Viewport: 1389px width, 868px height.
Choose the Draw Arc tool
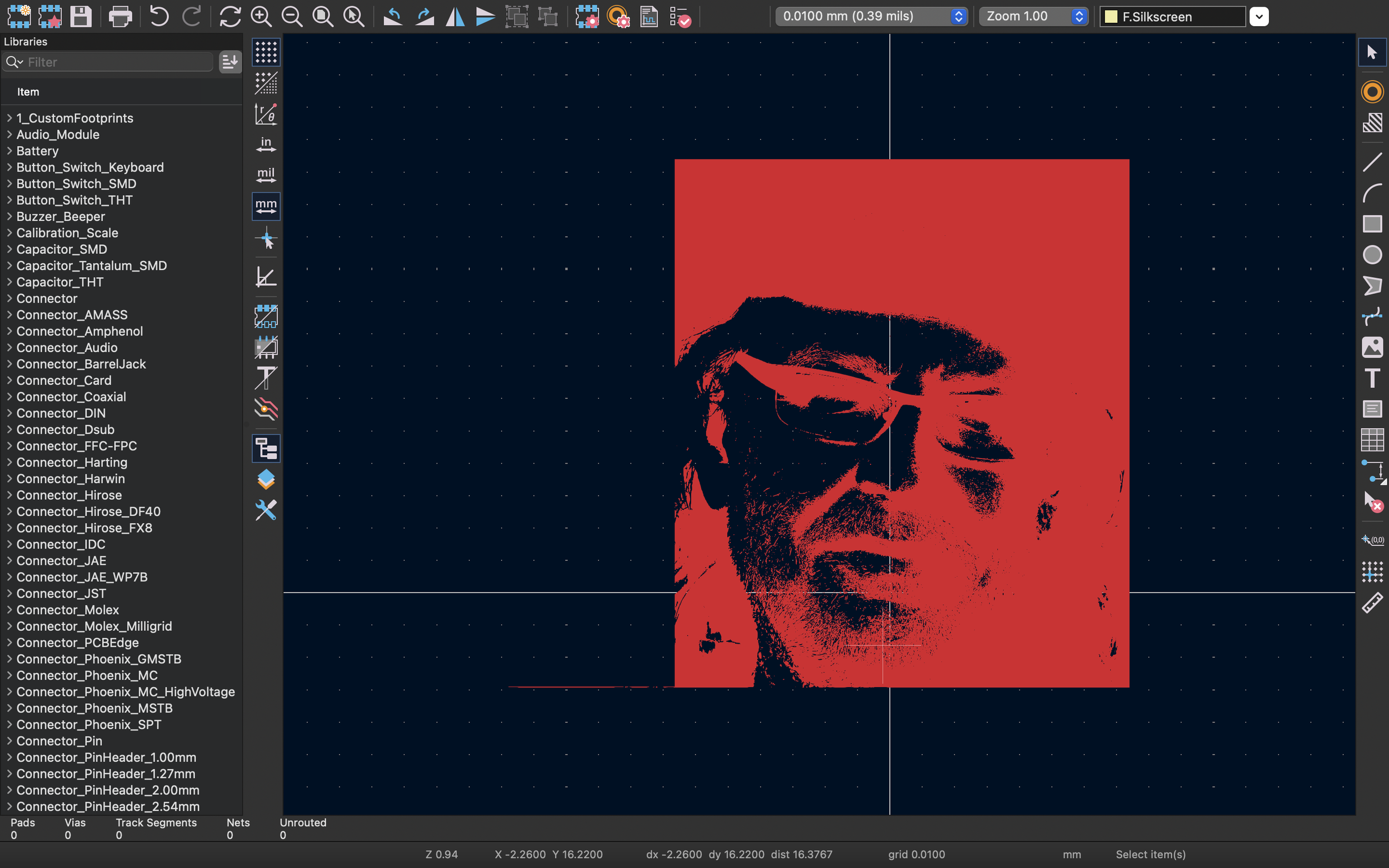[1372, 193]
